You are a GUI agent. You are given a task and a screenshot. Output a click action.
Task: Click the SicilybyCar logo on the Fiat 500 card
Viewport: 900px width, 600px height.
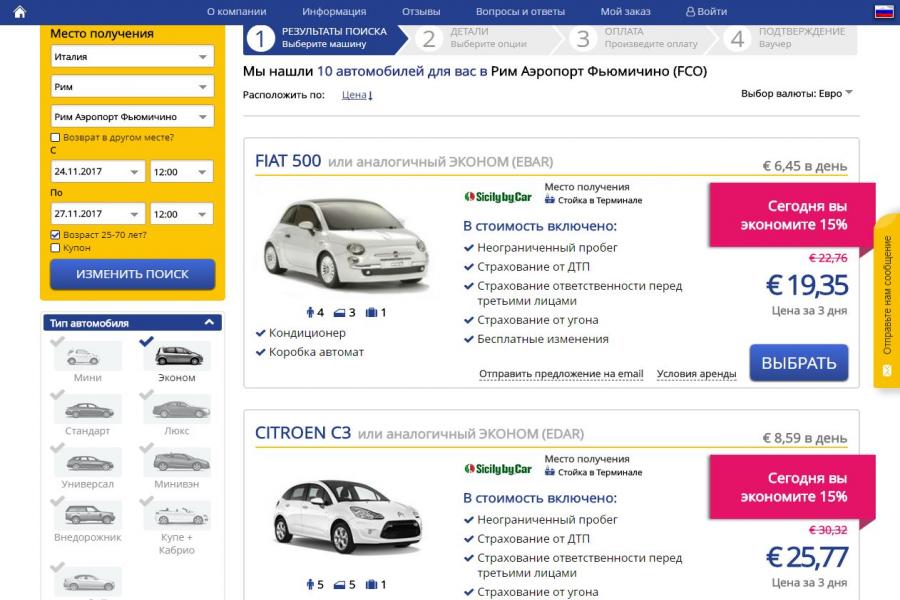point(498,197)
